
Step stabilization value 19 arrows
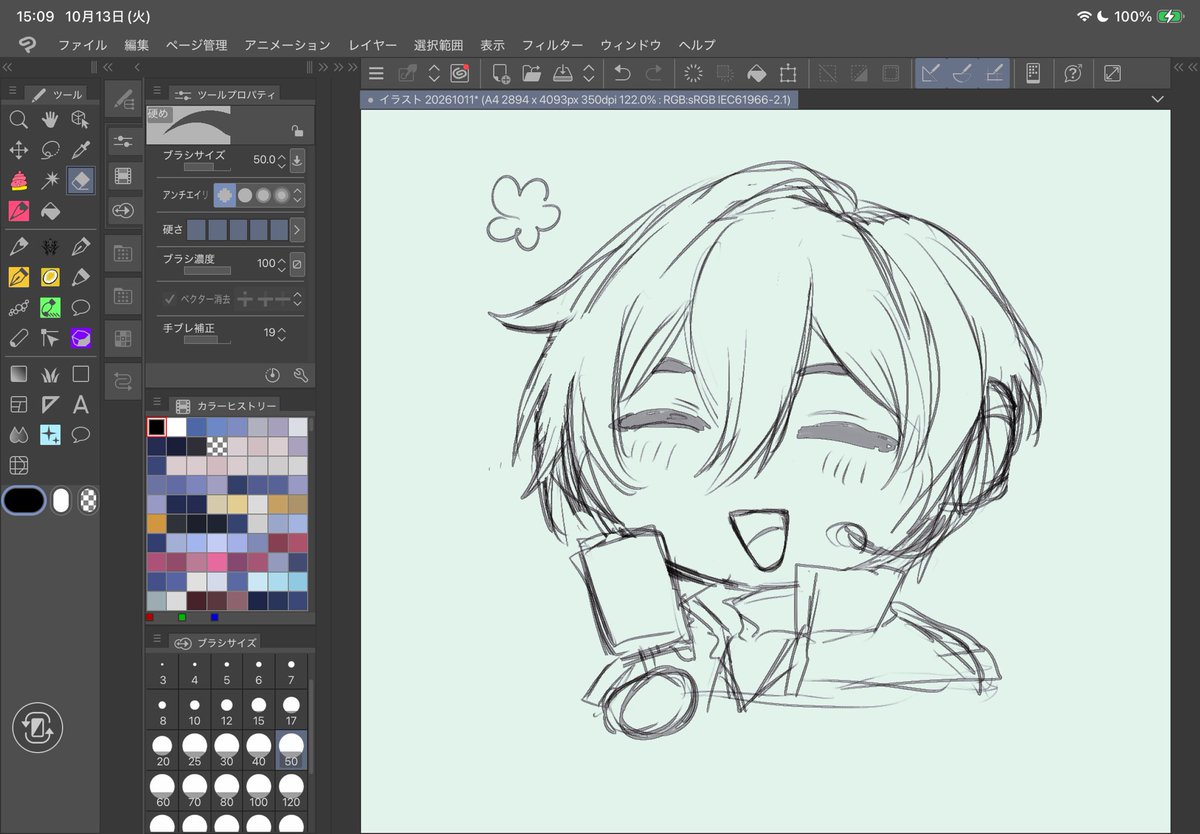click(281, 333)
